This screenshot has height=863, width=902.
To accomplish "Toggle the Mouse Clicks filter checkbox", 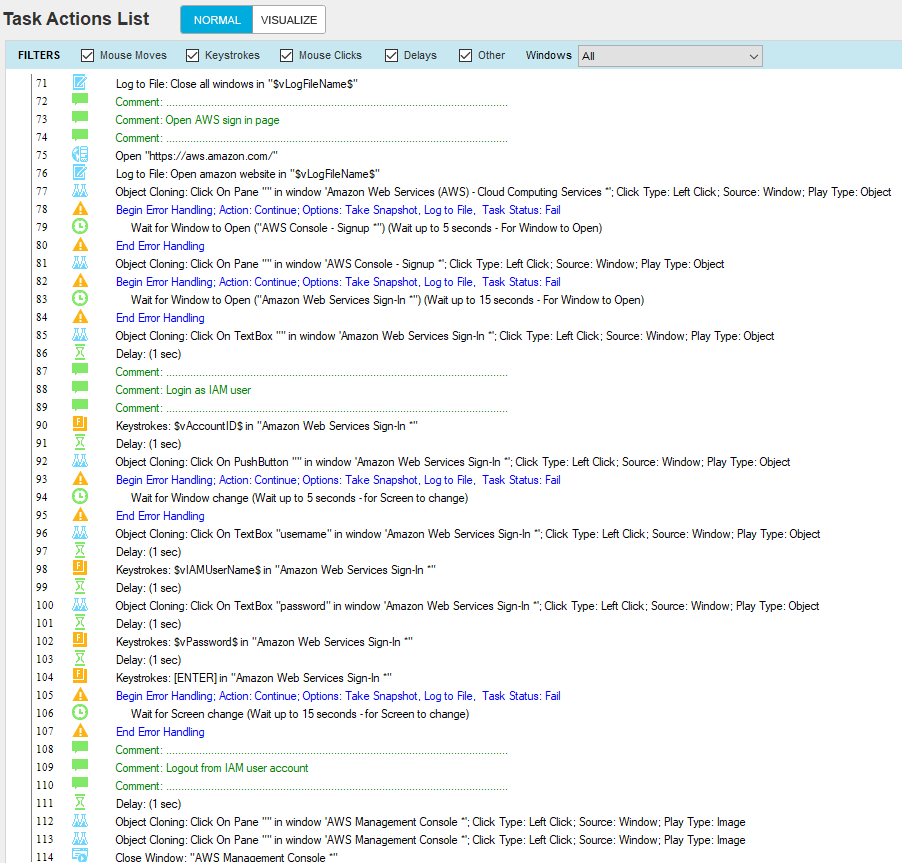I will click(x=287, y=56).
